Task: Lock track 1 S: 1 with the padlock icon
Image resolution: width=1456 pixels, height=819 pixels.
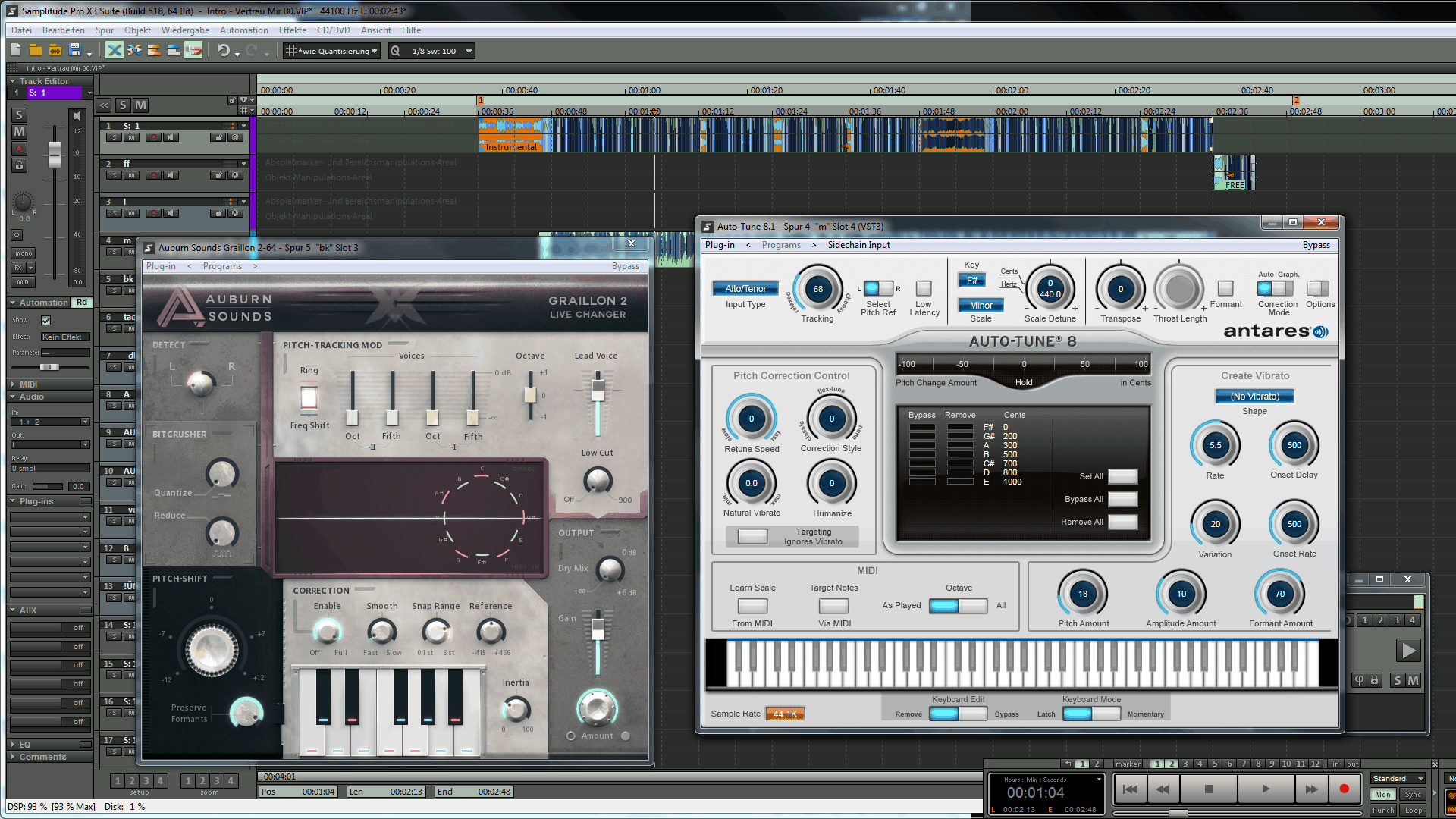Action: point(218,137)
